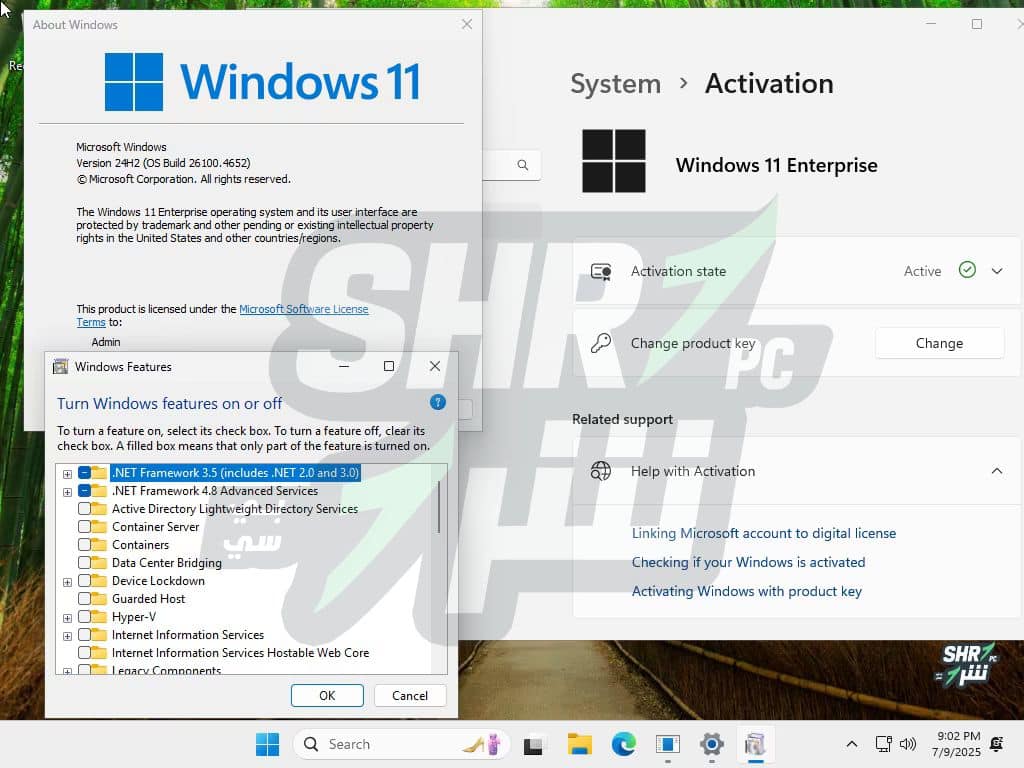Click the Activation state icon
Viewport: 1024px width, 768px height.
[601, 271]
